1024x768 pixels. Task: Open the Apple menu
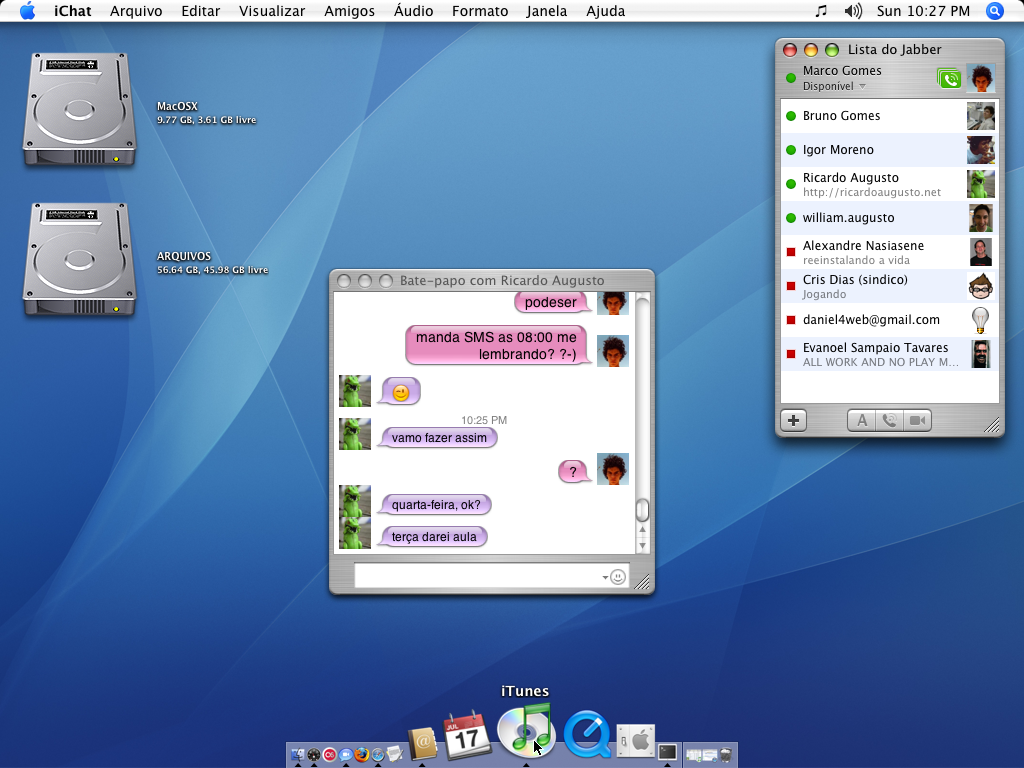[x=27, y=11]
